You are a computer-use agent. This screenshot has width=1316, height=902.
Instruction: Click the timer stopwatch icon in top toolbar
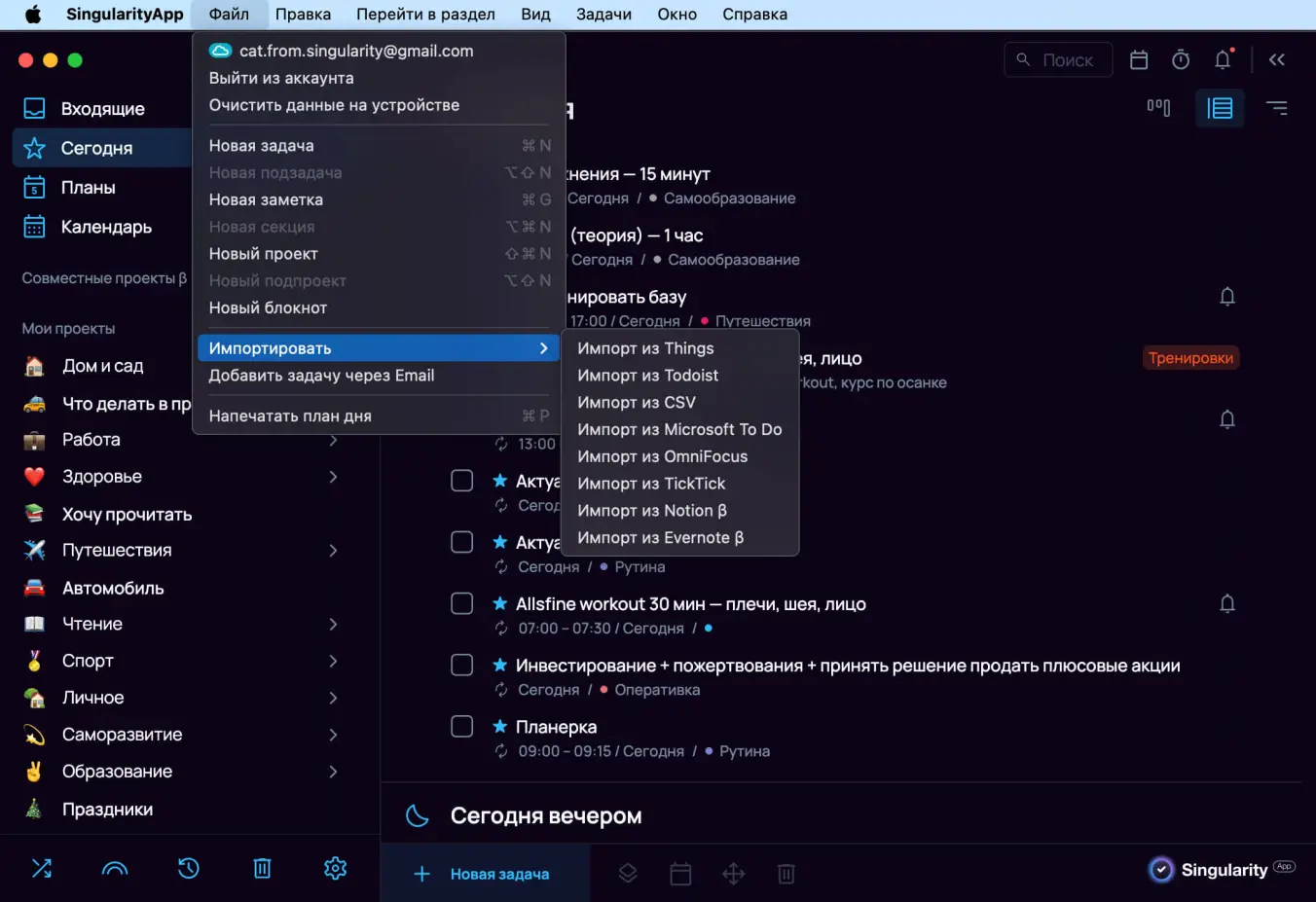click(1181, 60)
